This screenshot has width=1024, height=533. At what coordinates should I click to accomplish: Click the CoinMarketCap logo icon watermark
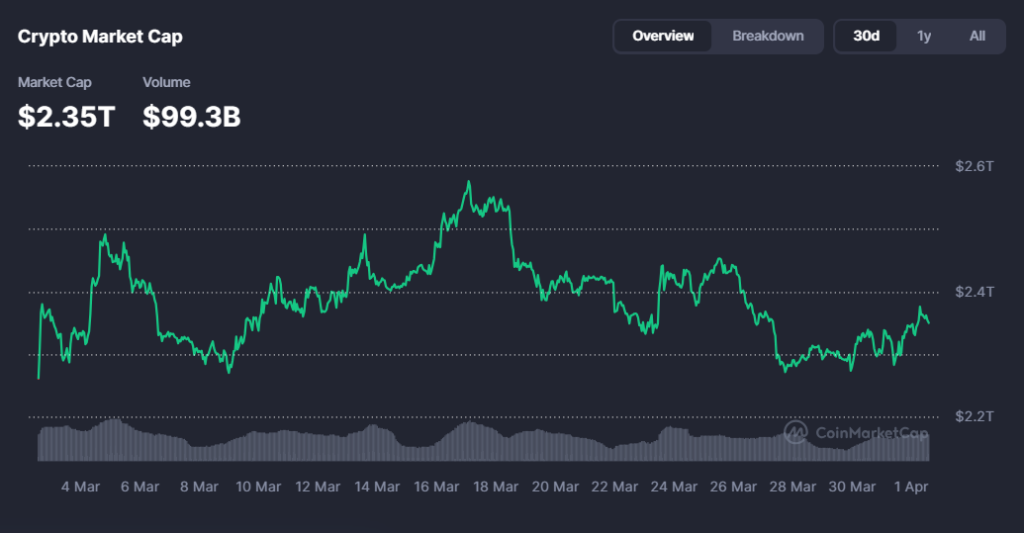(796, 432)
